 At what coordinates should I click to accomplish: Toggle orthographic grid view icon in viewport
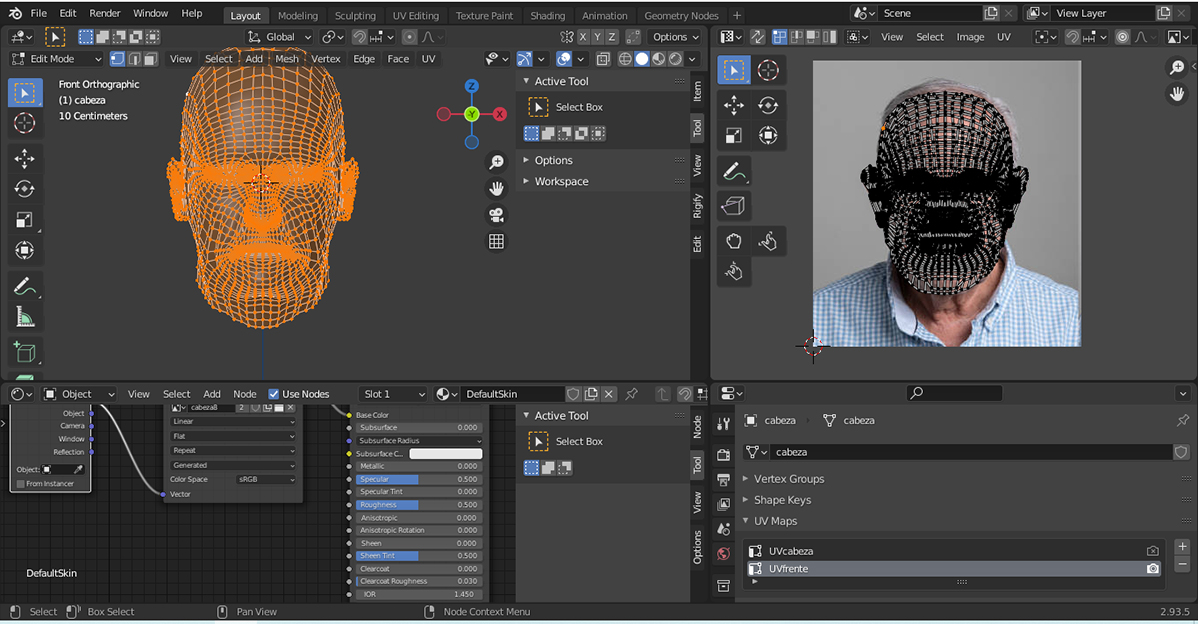click(496, 241)
